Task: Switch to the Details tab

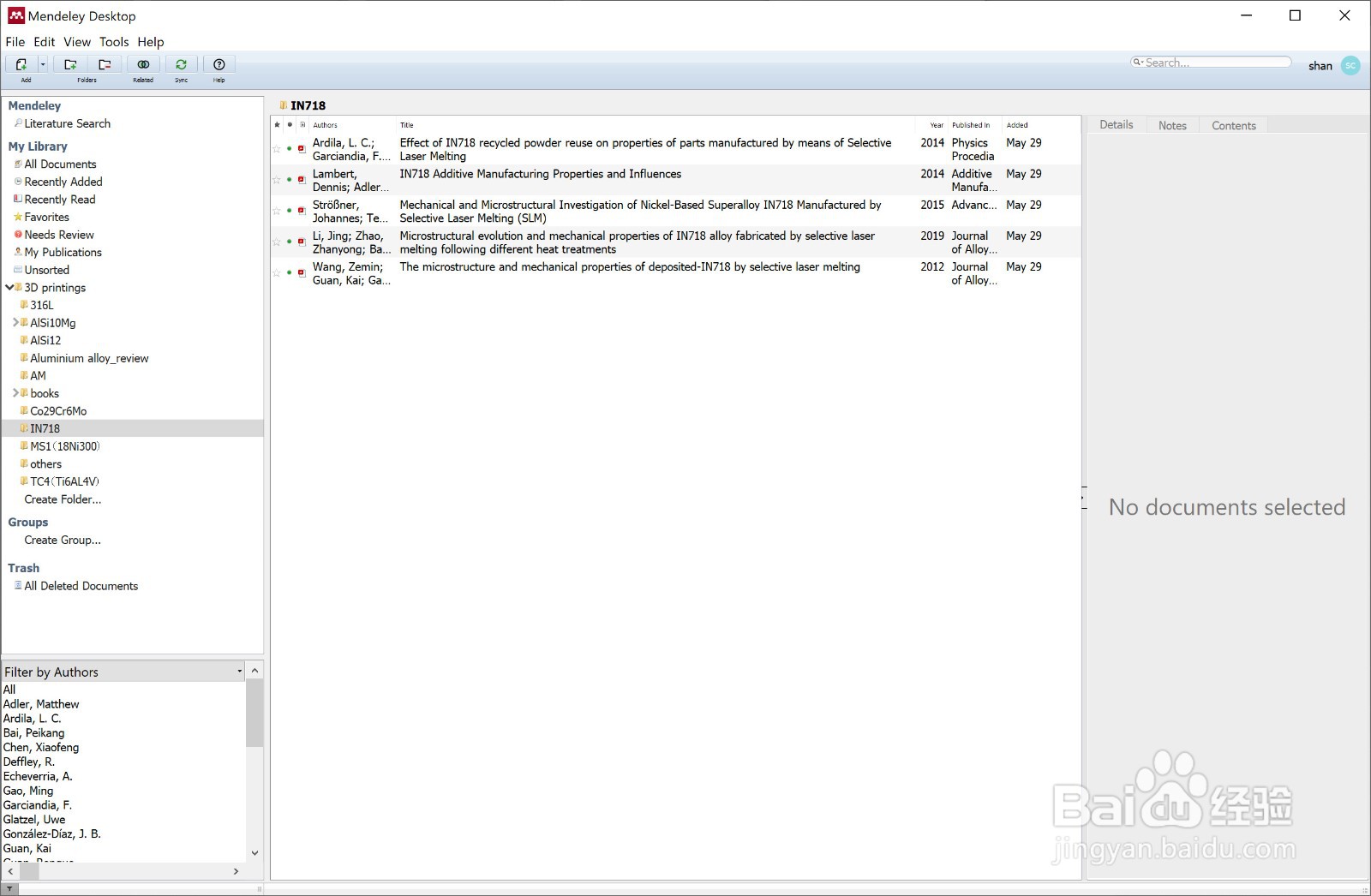Action: (x=1117, y=125)
